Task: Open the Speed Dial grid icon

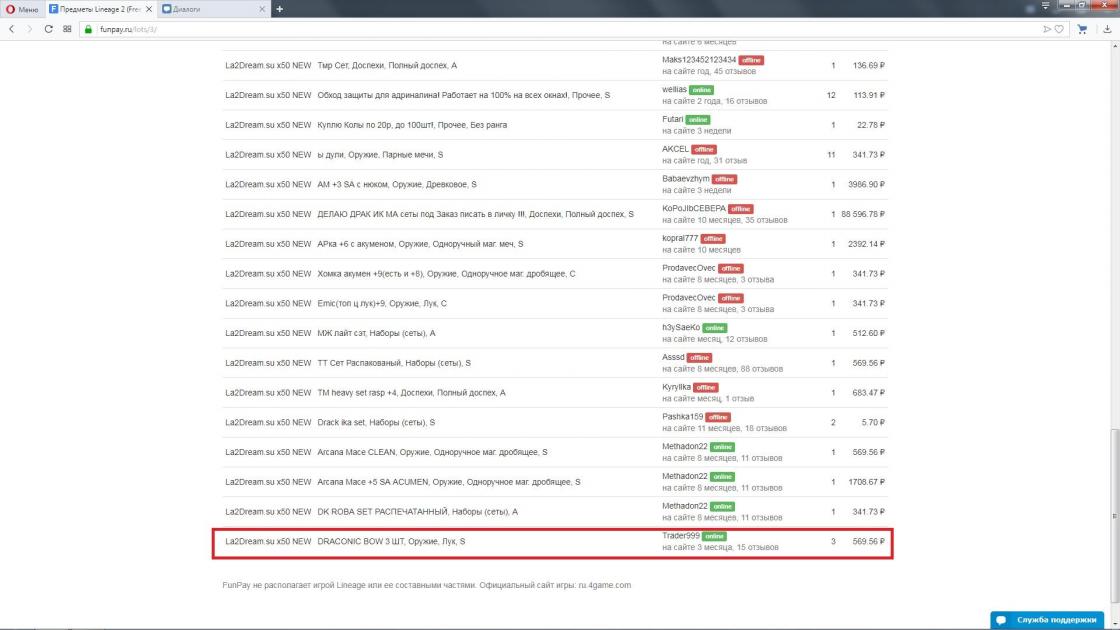Action: (x=67, y=29)
